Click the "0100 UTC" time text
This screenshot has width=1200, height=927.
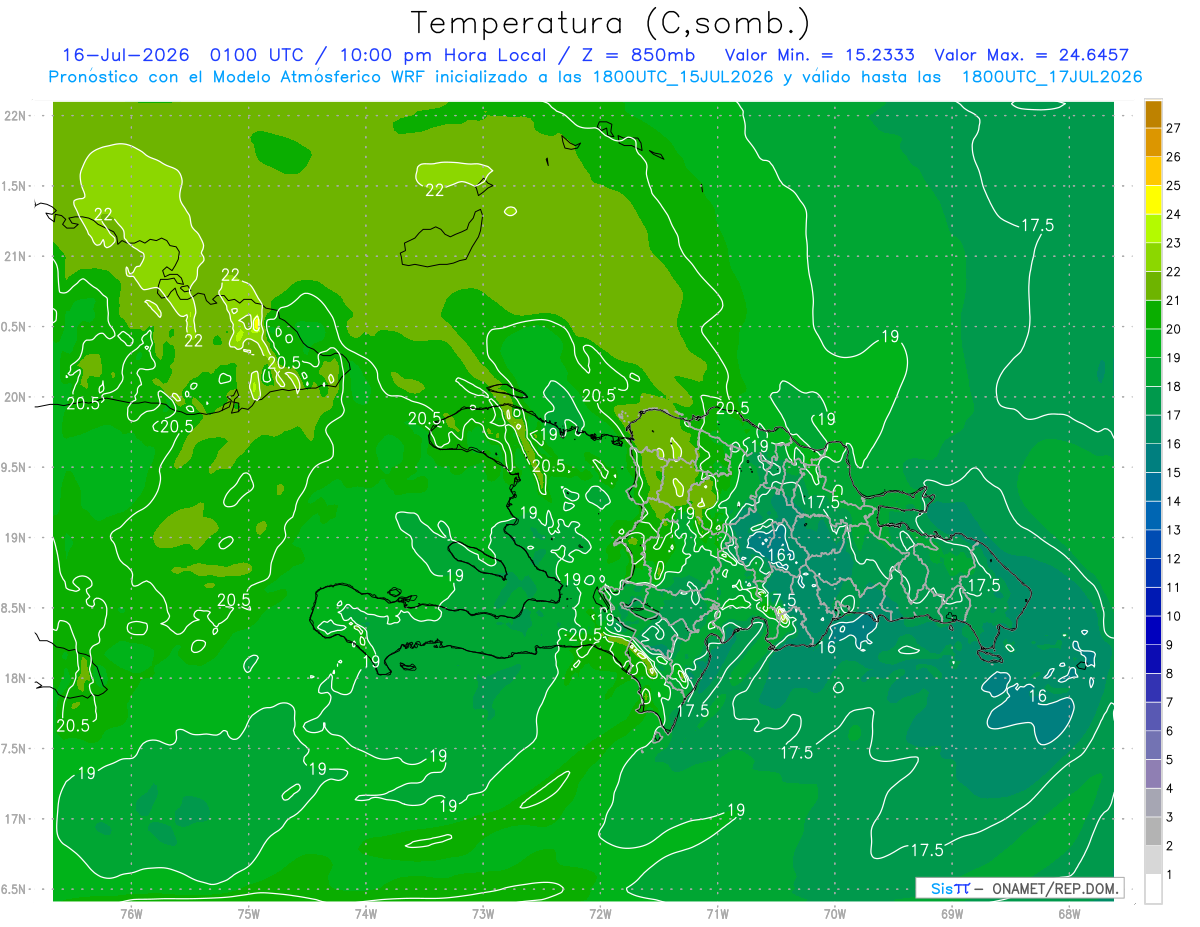pyautogui.click(x=256, y=55)
